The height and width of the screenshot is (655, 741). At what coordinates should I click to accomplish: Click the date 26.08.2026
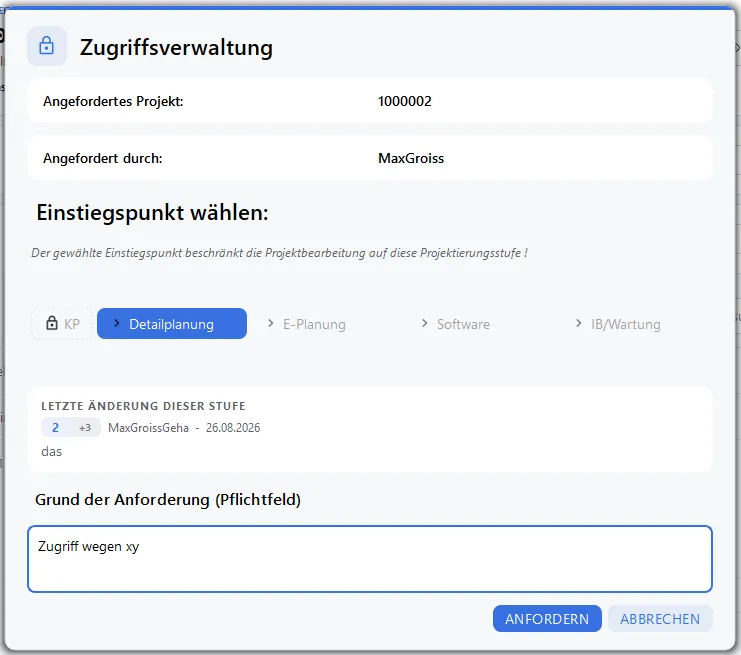233,428
